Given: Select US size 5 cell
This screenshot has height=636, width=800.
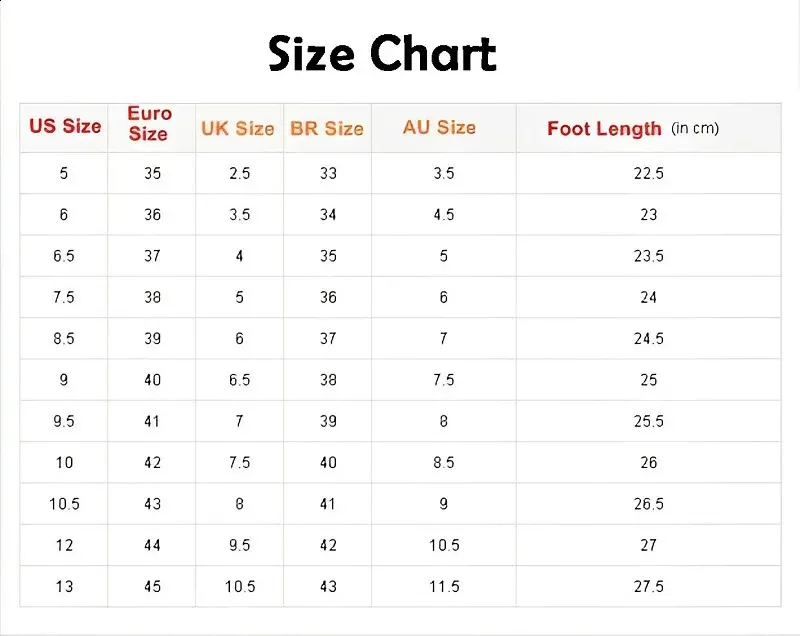Looking at the screenshot, I should (64, 173).
